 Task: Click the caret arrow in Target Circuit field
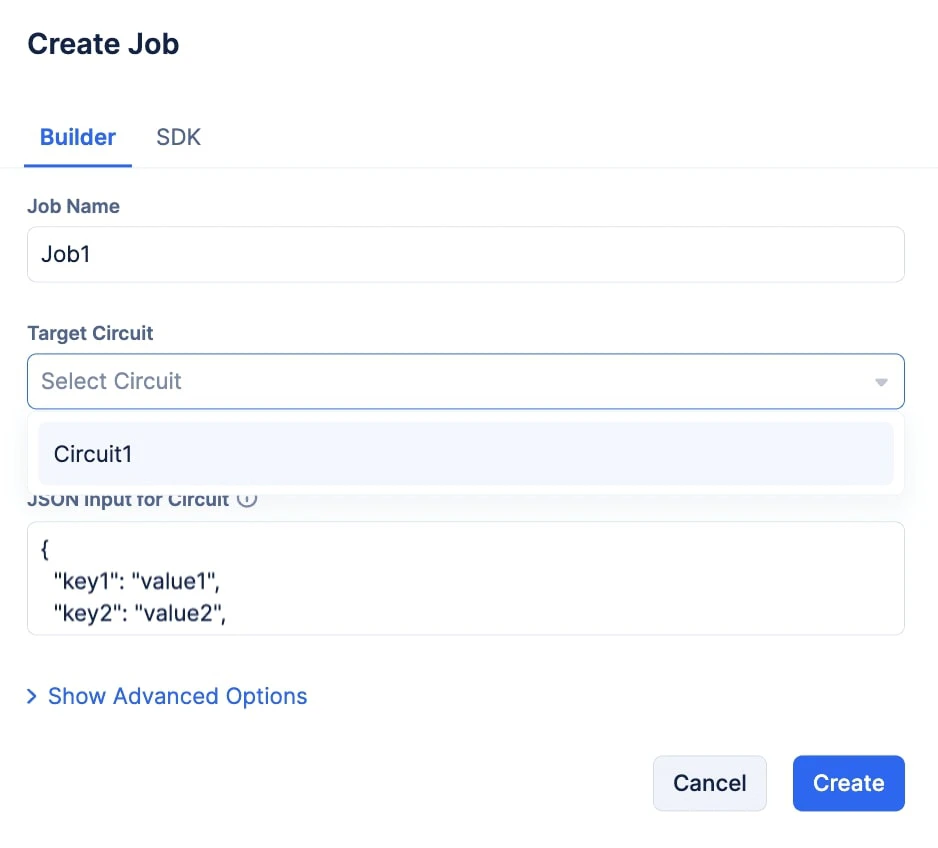pos(881,382)
